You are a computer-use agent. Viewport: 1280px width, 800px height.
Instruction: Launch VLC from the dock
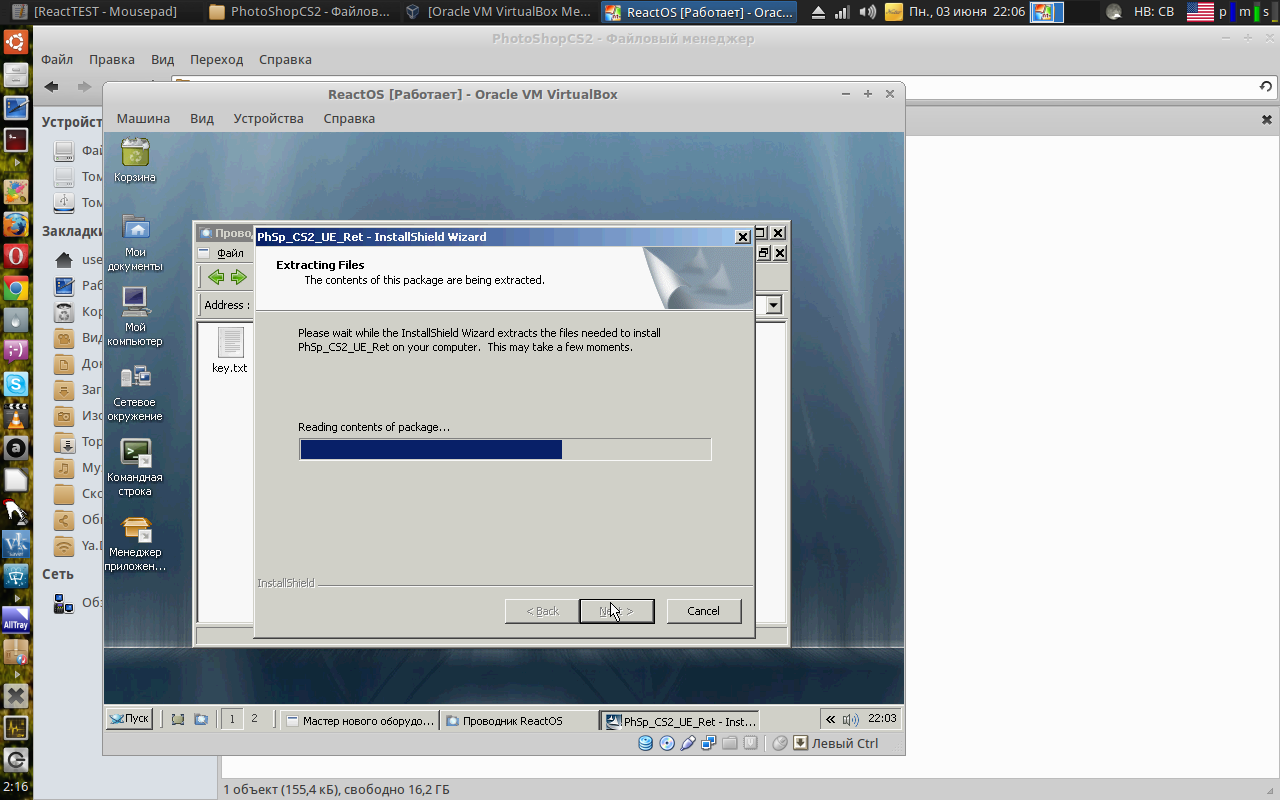point(15,416)
